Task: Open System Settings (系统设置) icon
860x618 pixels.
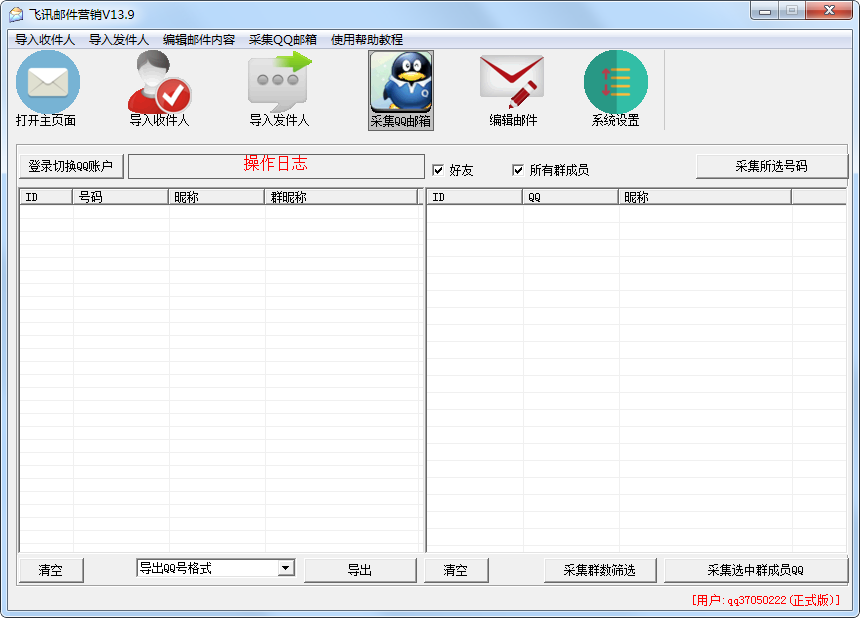Action: [x=615, y=83]
